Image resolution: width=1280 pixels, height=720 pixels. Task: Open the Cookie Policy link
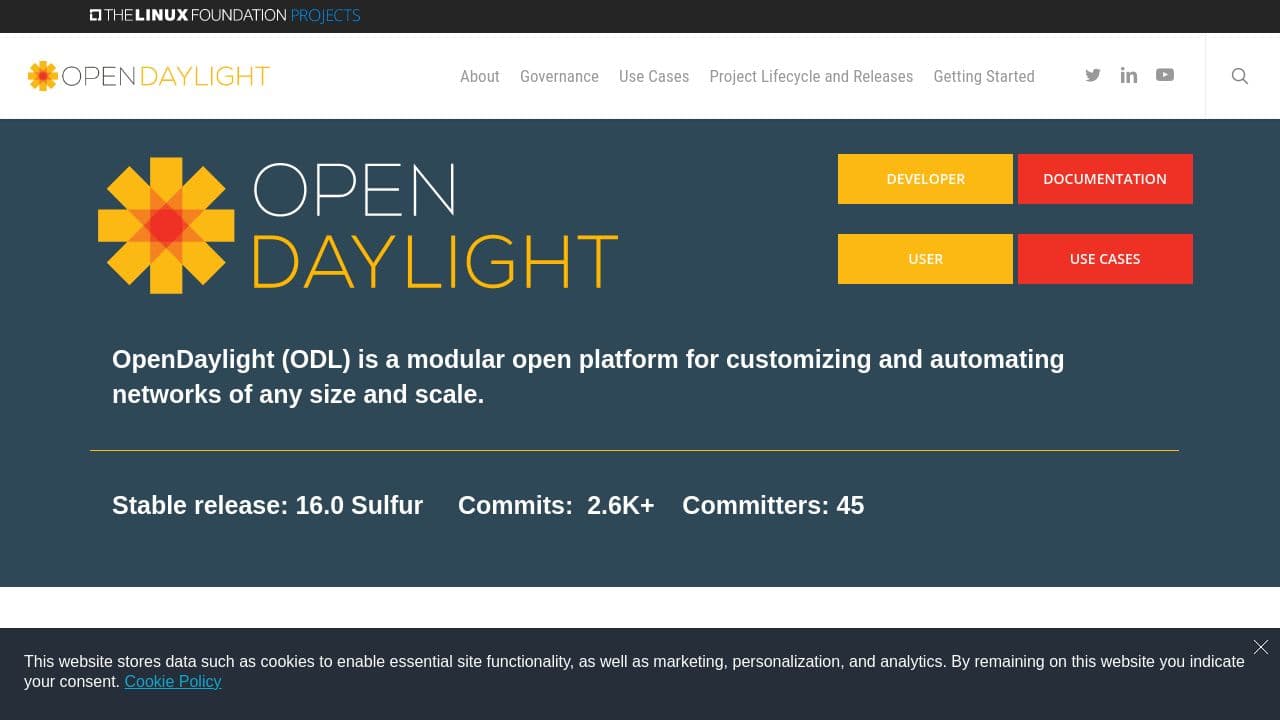(x=172, y=681)
